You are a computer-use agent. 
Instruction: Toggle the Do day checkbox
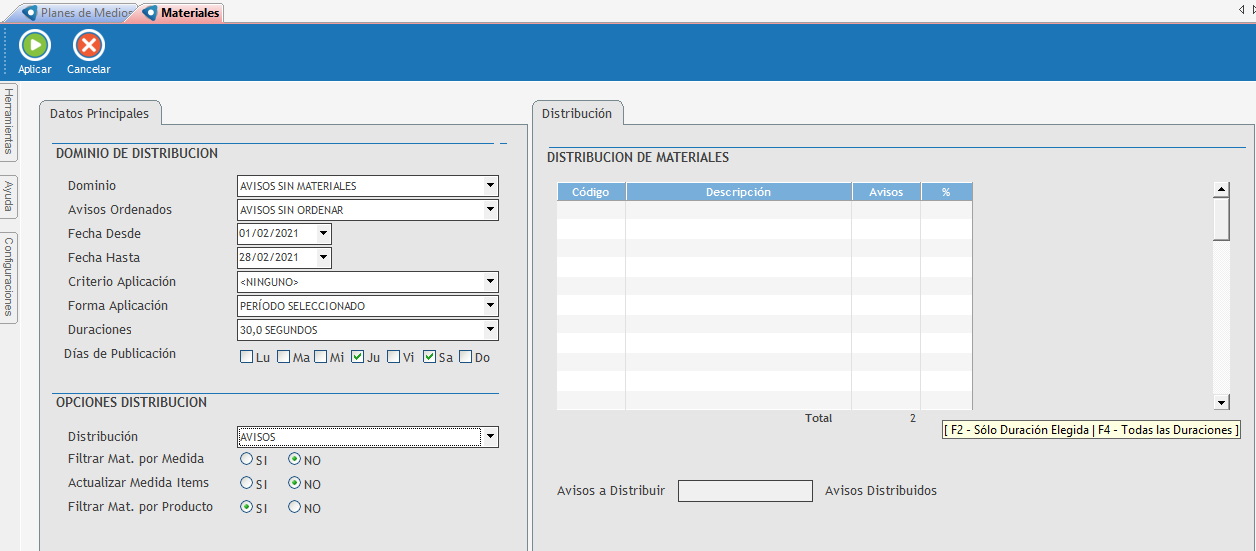[466, 357]
